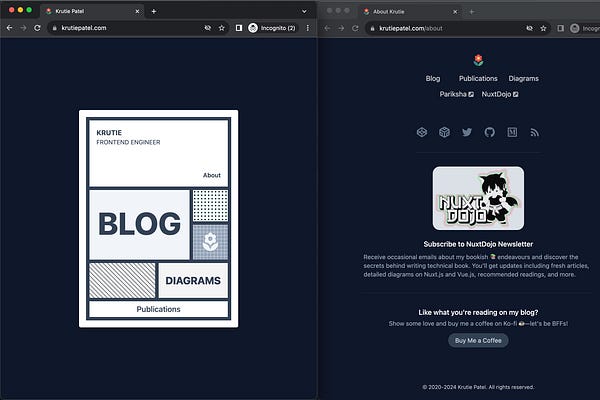Open the NuxtDojo external nav link
600x400 pixels.
(500, 94)
